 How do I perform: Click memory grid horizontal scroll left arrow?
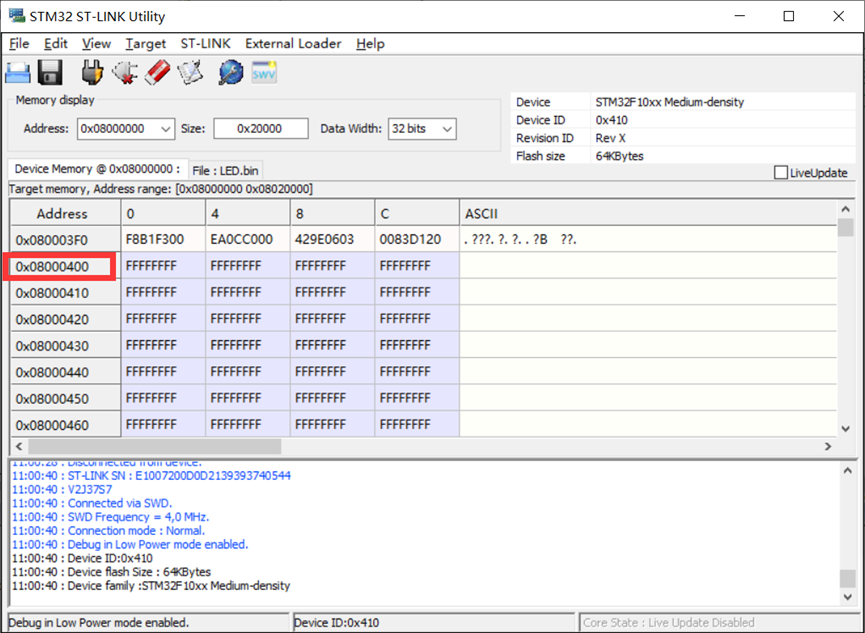[x=19, y=446]
